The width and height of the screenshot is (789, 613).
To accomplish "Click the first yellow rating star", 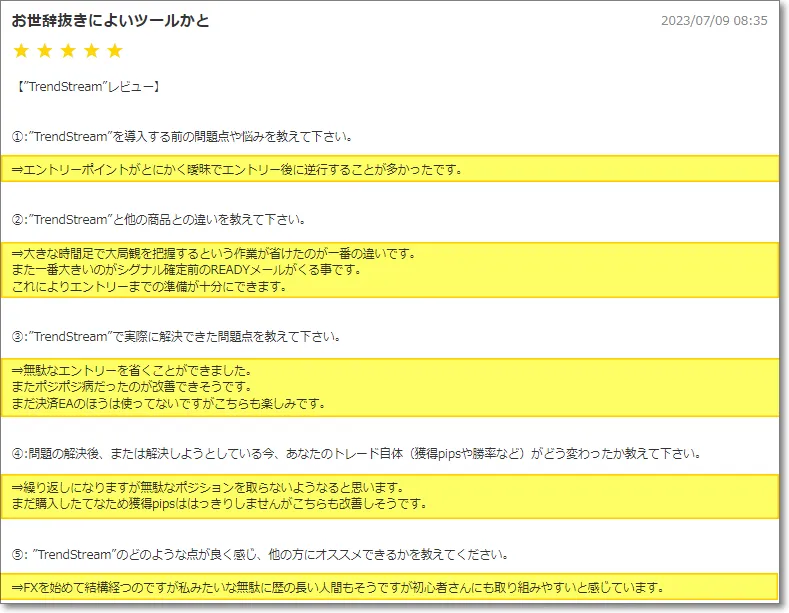I will 21,50.
